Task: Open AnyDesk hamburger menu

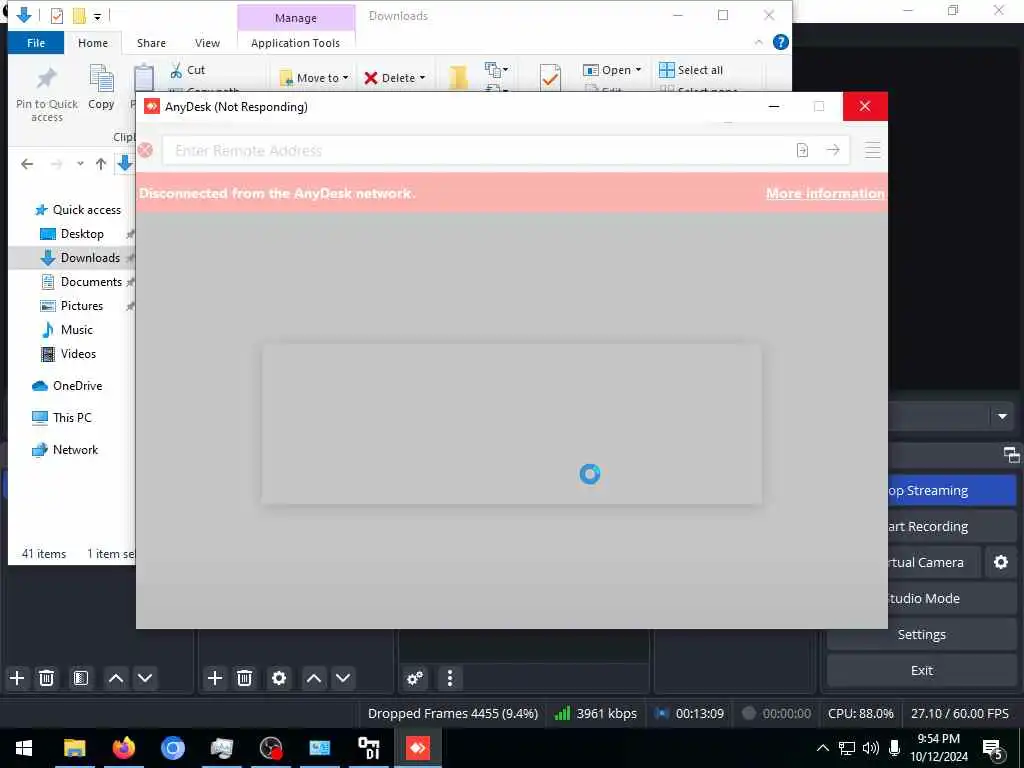Action: [x=872, y=150]
